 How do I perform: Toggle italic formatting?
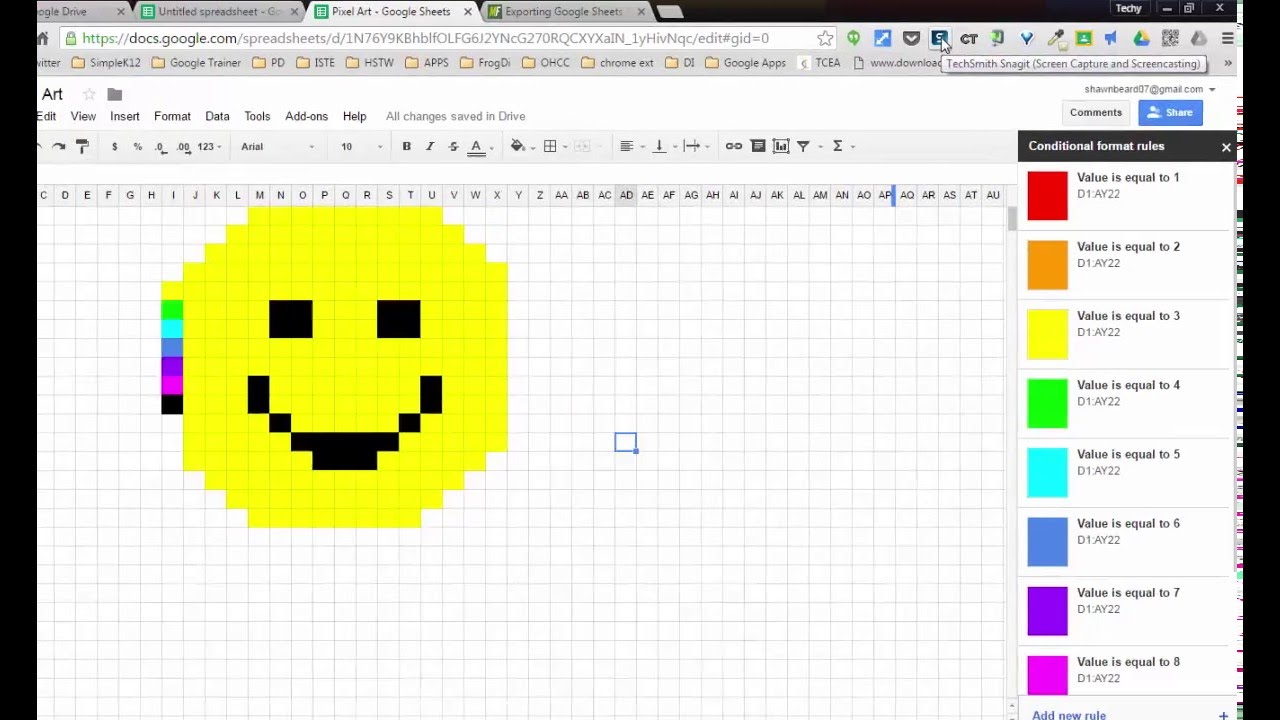(x=430, y=147)
